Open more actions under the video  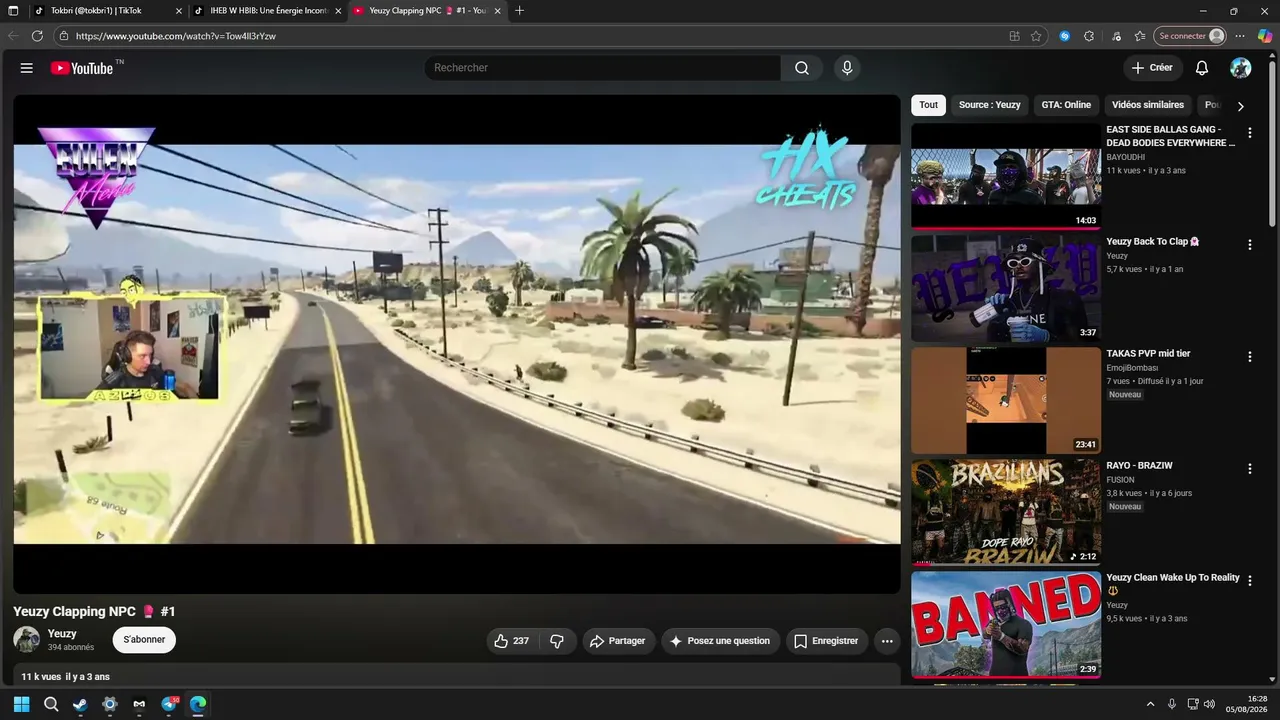click(887, 641)
